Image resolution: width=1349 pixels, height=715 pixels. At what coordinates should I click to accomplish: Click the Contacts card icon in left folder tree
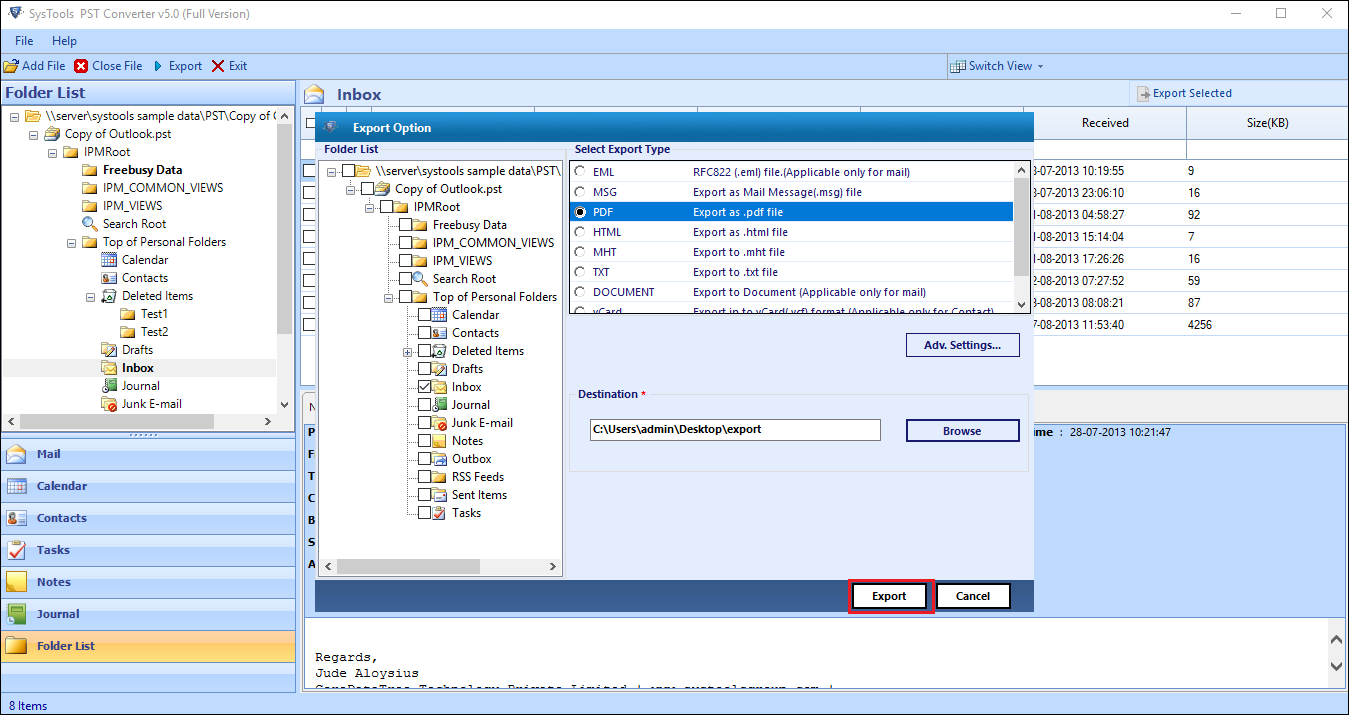pyautogui.click(x=110, y=278)
